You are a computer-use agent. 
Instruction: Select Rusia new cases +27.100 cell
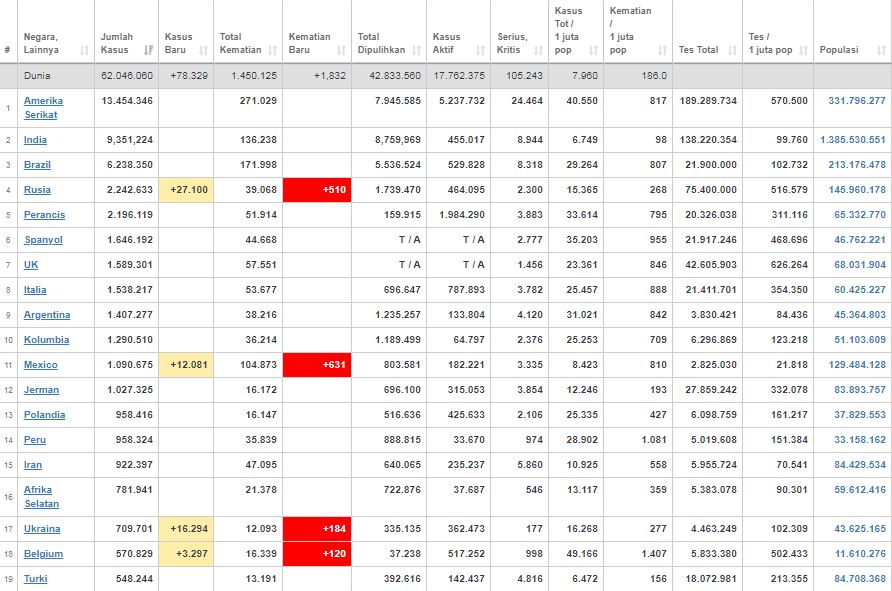click(186, 190)
